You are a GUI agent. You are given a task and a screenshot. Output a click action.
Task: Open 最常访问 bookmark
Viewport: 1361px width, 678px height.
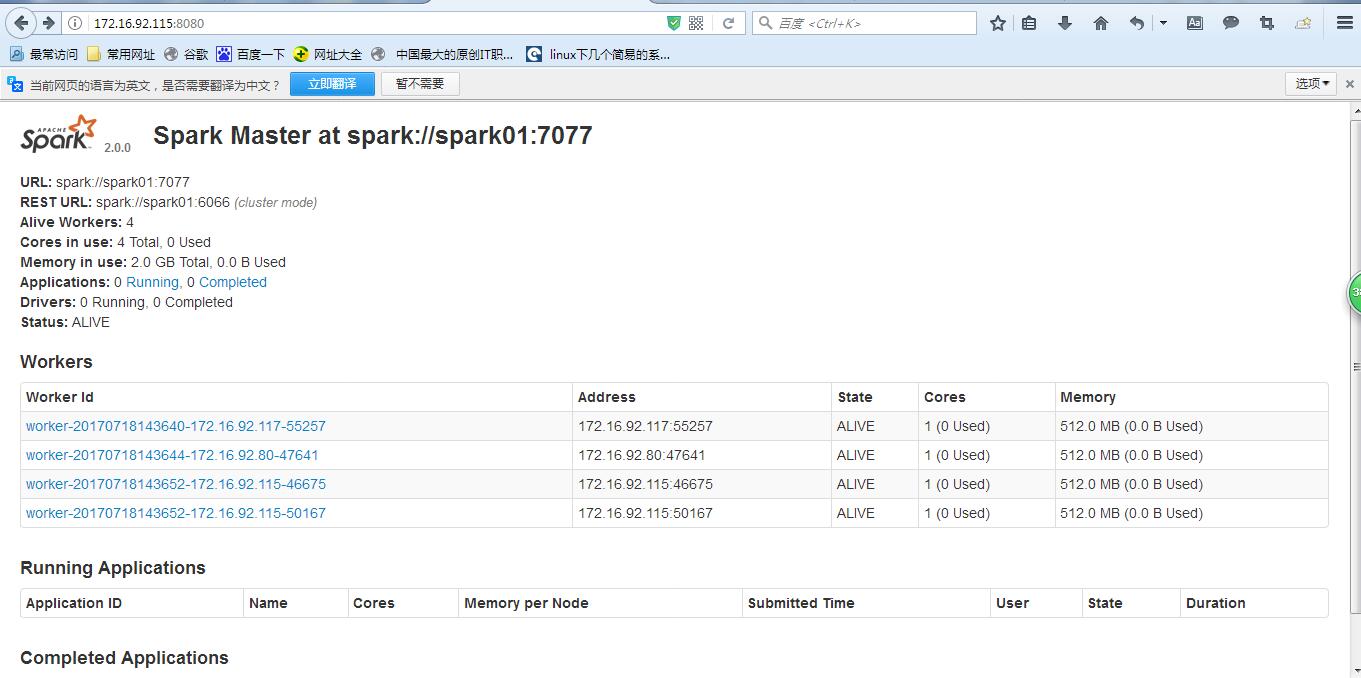click(x=44, y=55)
